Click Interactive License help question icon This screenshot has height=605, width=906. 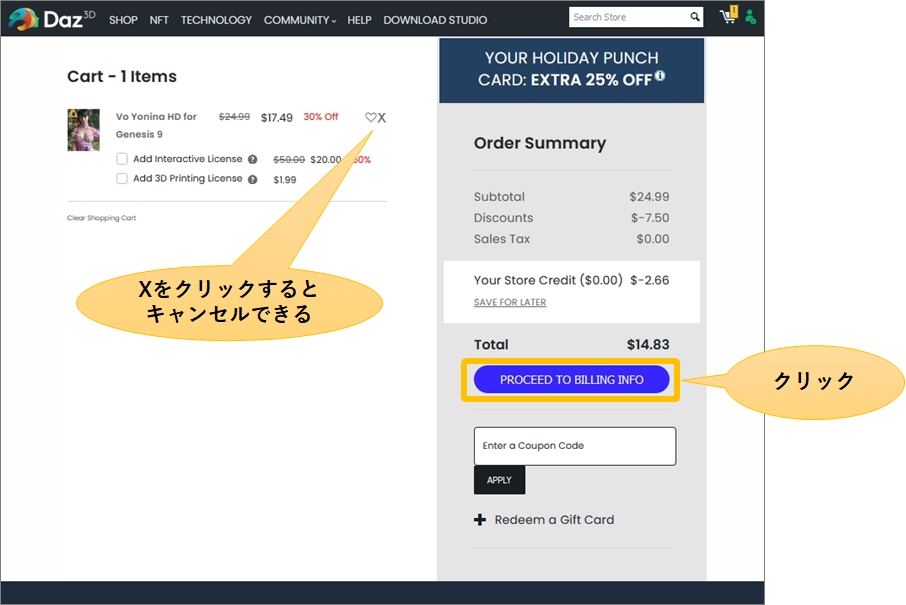coord(253,160)
